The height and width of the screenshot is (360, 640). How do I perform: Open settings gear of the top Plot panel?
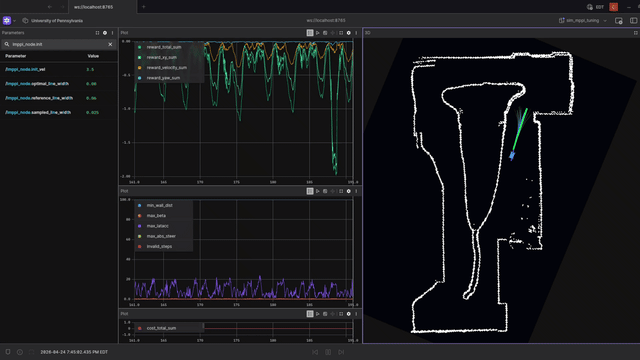tap(349, 33)
